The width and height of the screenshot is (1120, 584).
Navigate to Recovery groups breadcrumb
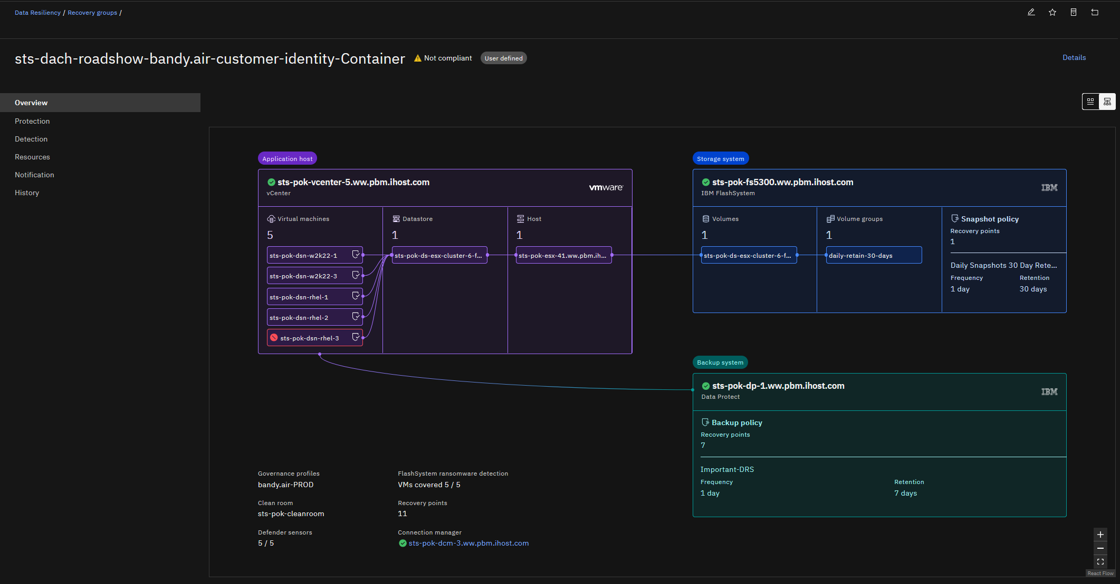click(x=92, y=13)
